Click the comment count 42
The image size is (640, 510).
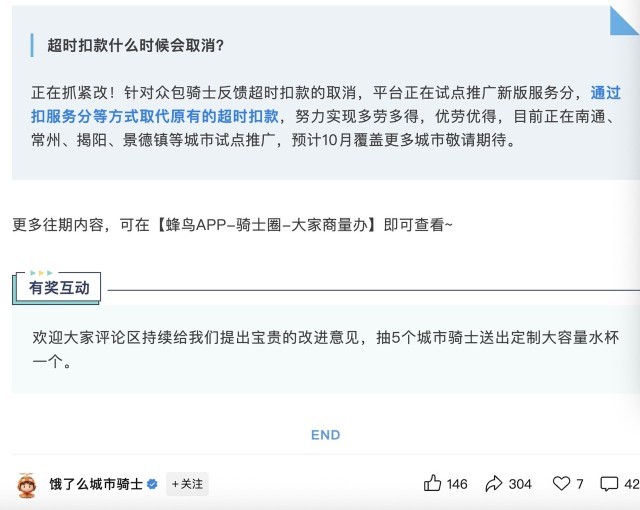631,484
